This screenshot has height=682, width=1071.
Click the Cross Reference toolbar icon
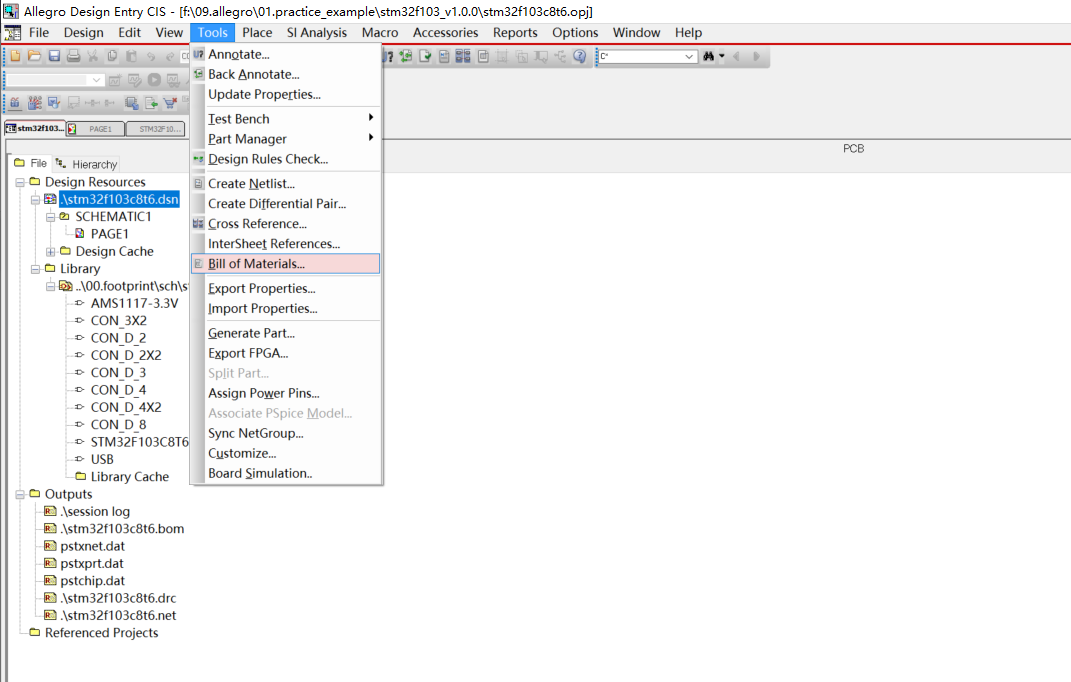point(463,56)
